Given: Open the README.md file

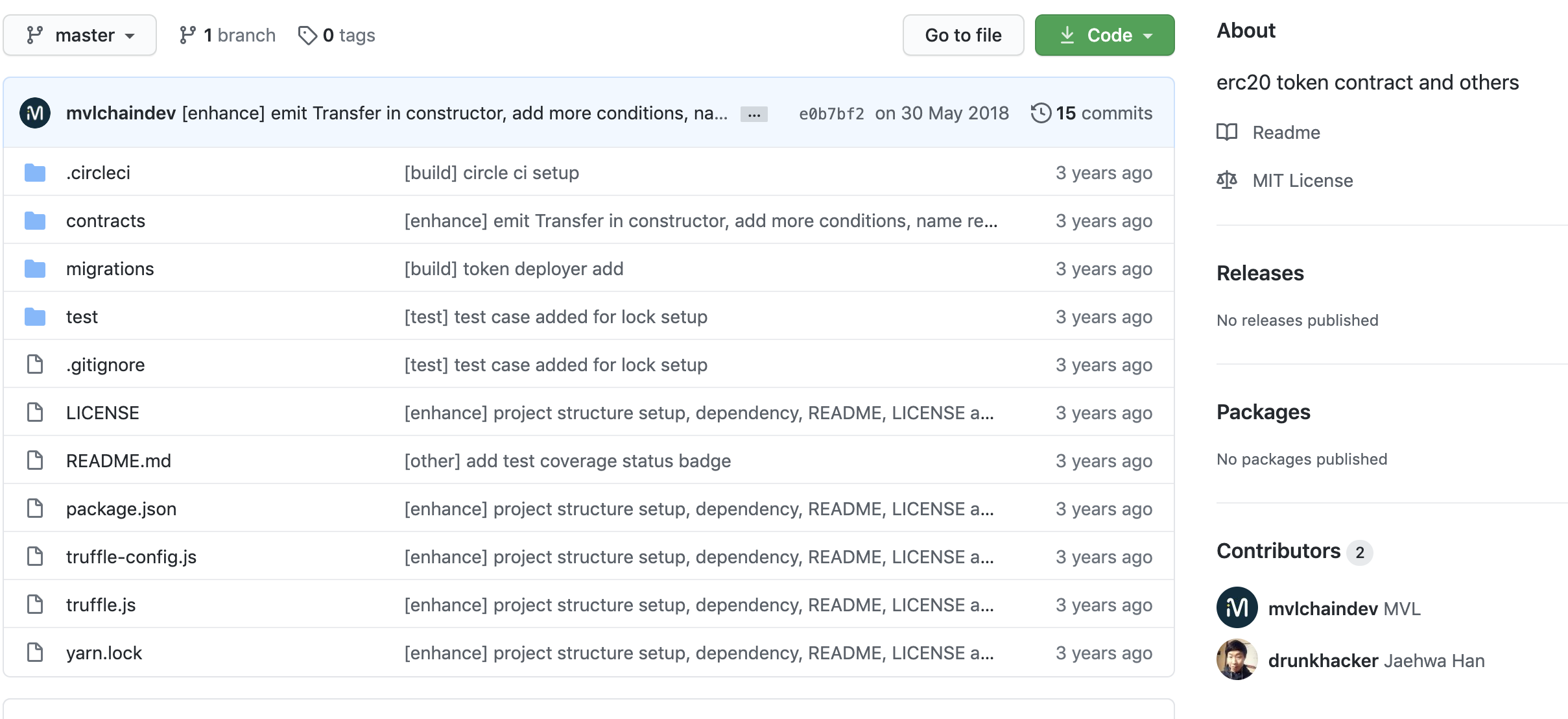Looking at the screenshot, I should coord(119,461).
